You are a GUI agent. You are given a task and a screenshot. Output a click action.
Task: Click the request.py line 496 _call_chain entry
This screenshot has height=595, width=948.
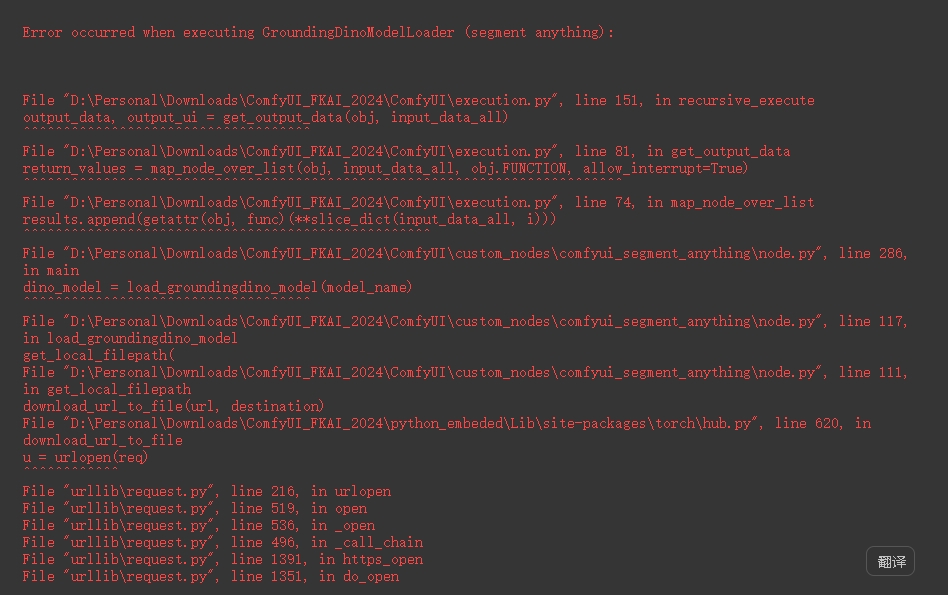pyautogui.click(x=222, y=542)
